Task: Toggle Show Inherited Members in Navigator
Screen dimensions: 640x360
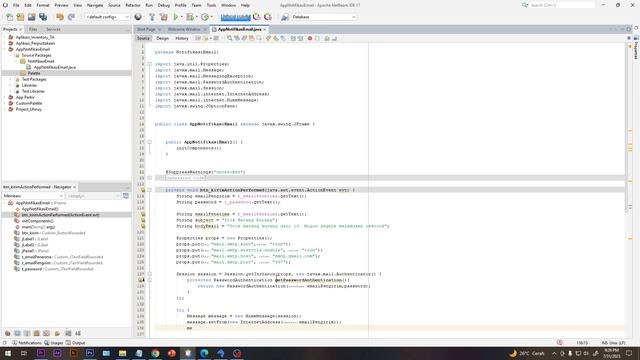Action: [7, 333]
